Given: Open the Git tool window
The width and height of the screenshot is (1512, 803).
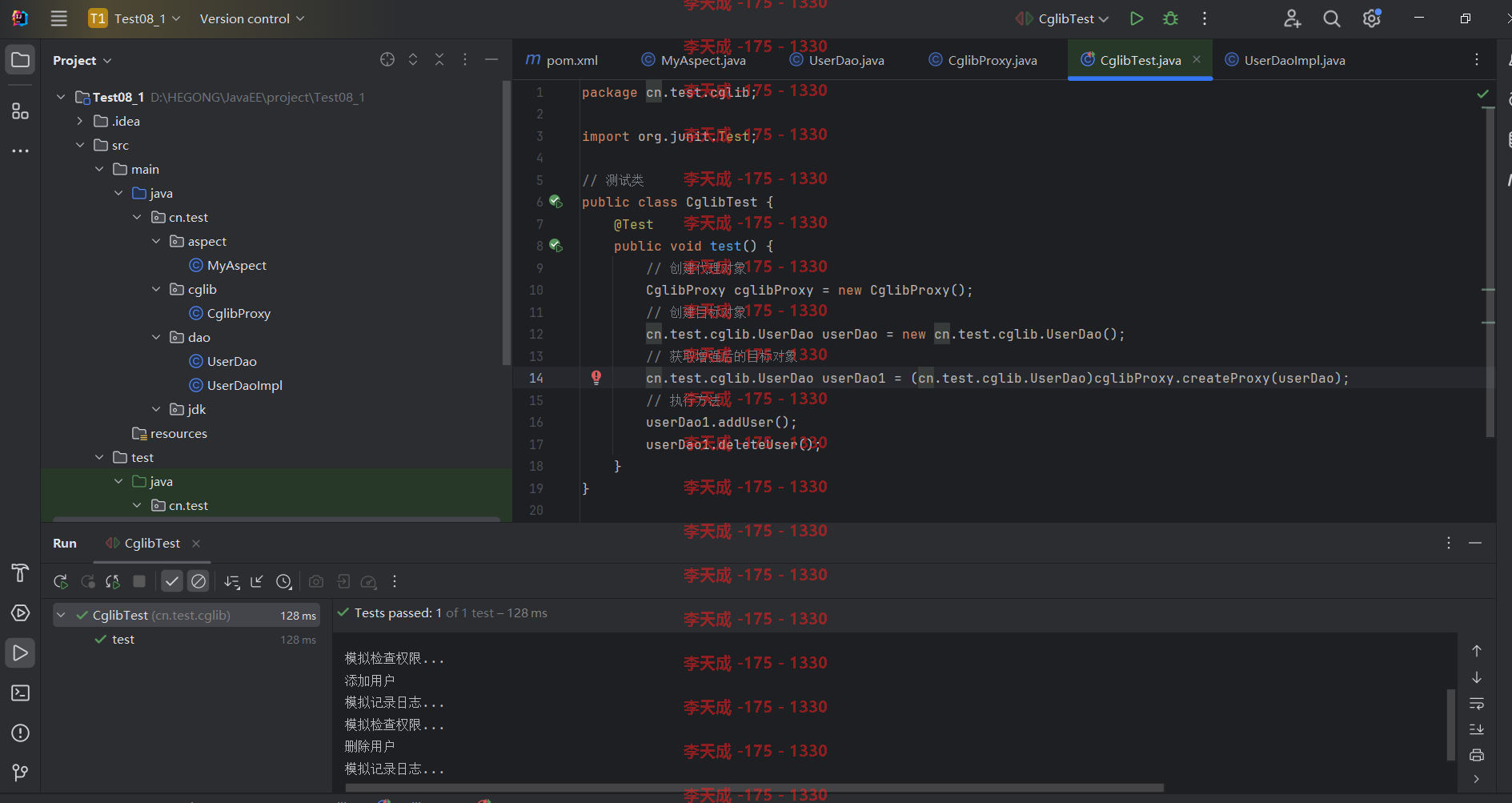Looking at the screenshot, I should click(21, 773).
